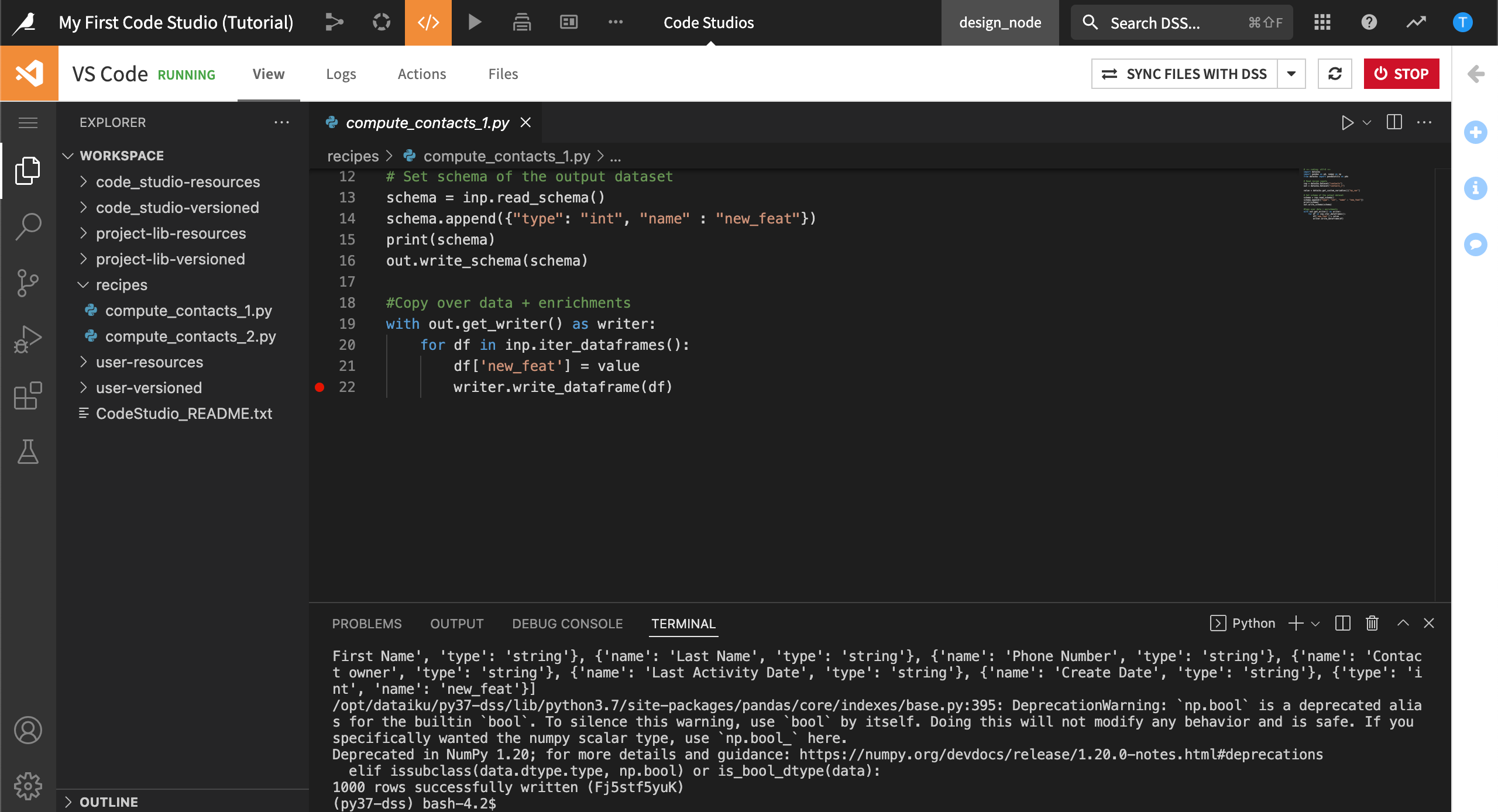Open the info icon in right sidebar
This screenshot has height=812, width=1498.
coord(1476,188)
